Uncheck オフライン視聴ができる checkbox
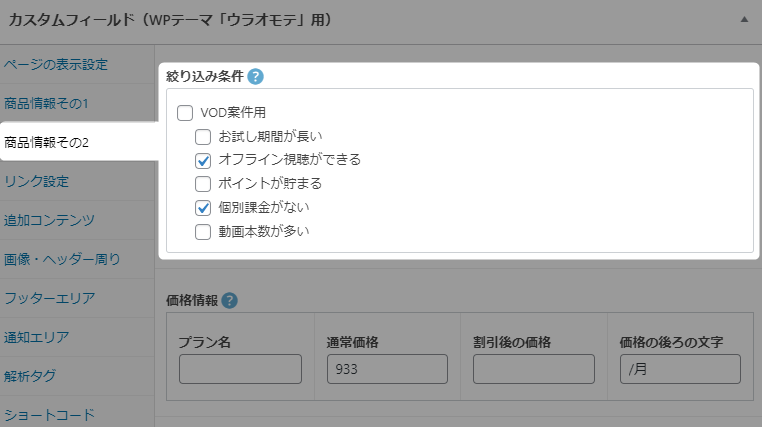Screen dimensions: 762x427 tap(203, 160)
